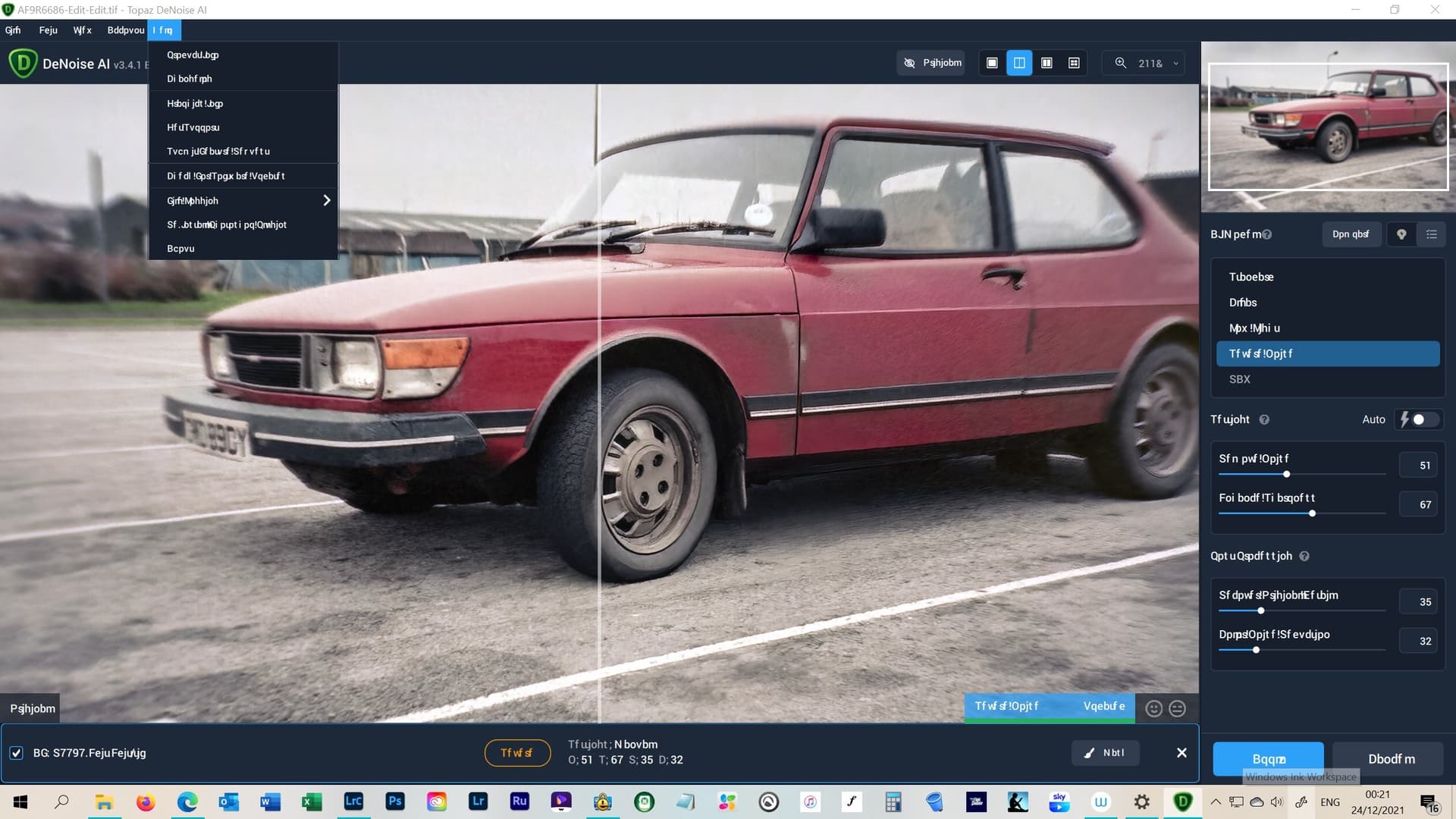This screenshot has width=1456, height=819.
Task: Uncheck the image file checkbox in bottom bar
Action: point(16,753)
